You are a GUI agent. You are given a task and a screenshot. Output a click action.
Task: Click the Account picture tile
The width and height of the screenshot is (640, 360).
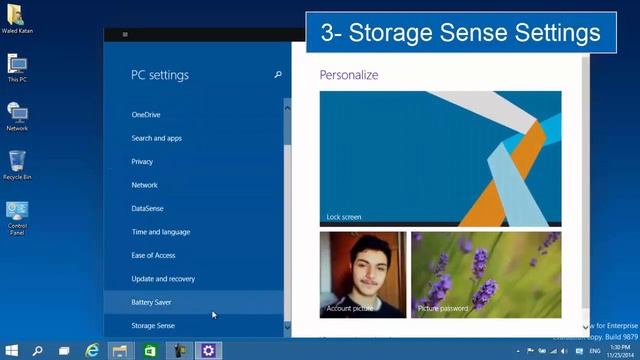363,275
